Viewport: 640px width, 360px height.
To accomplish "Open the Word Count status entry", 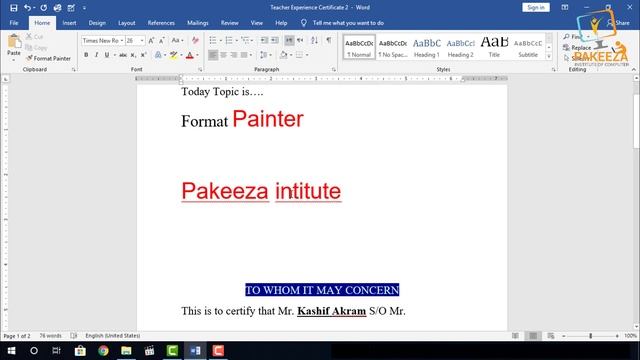I will tap(50, 336).
